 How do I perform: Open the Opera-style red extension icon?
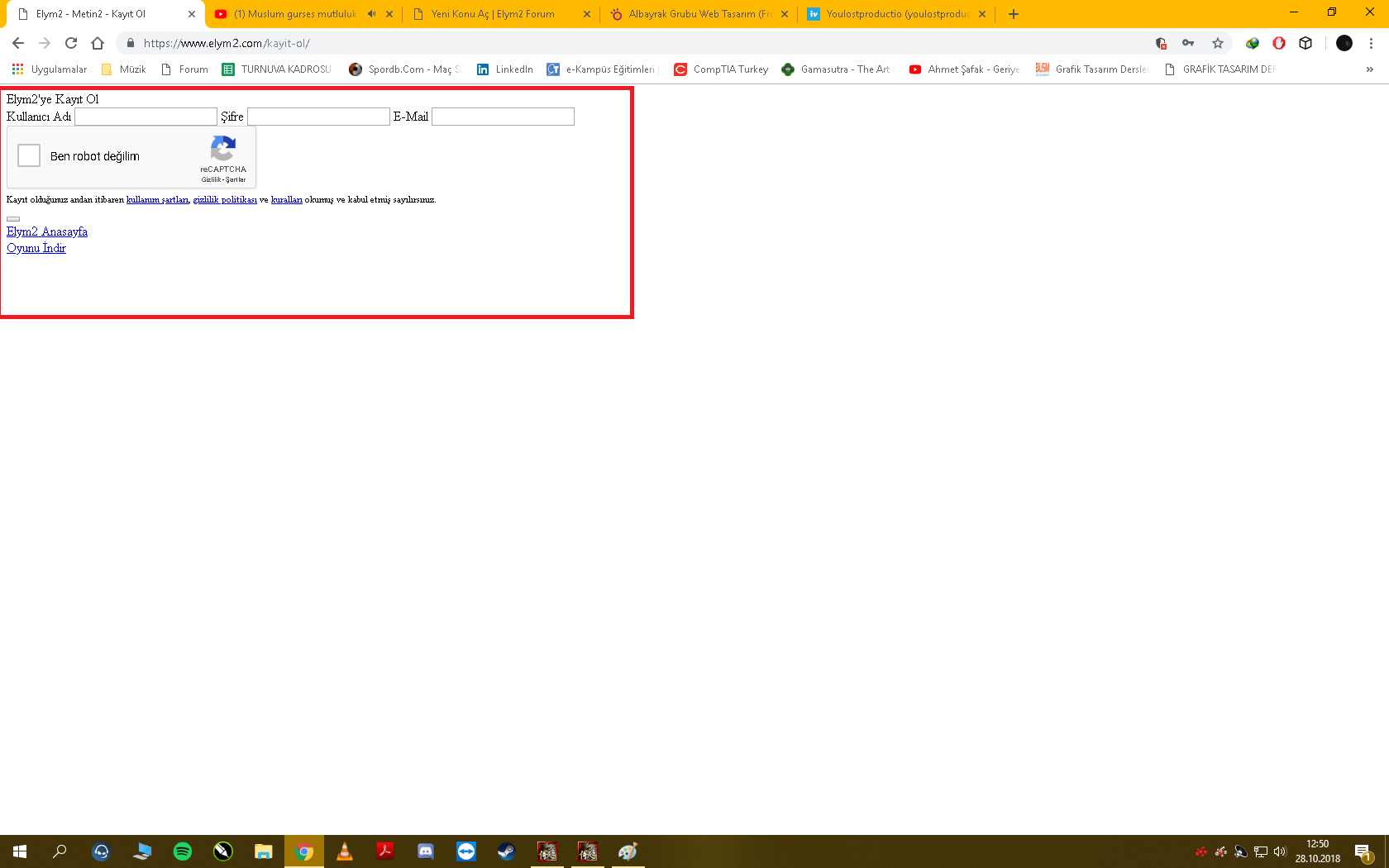pos(1279,43)
